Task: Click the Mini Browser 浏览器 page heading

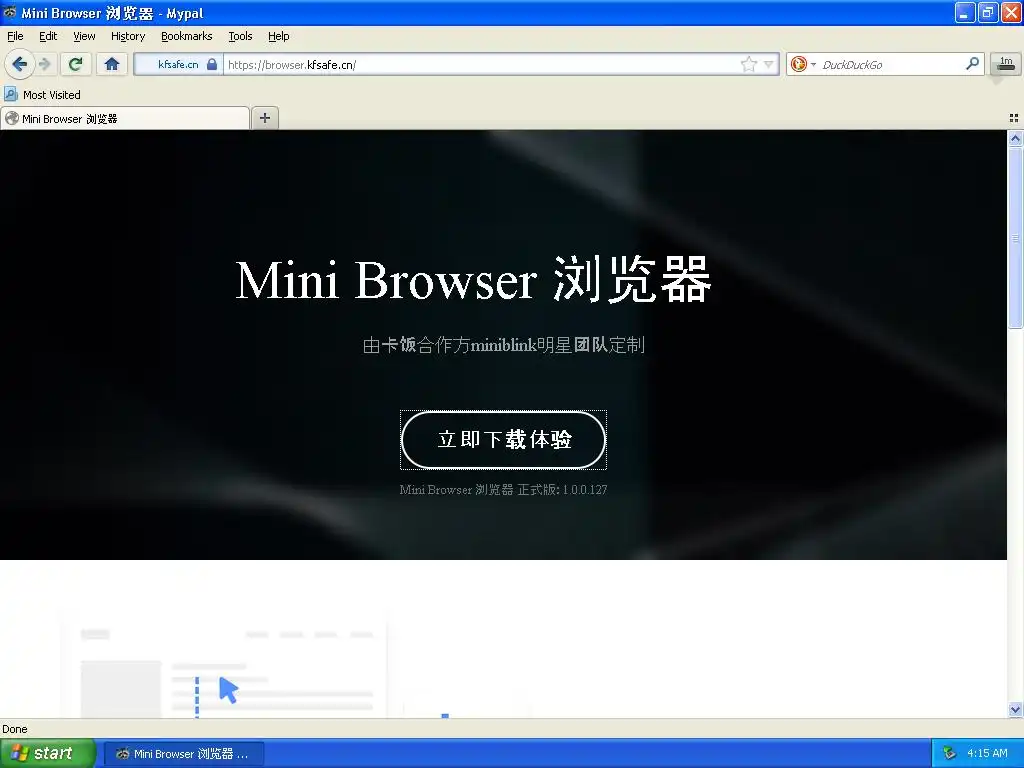Action: pos(473,280)
